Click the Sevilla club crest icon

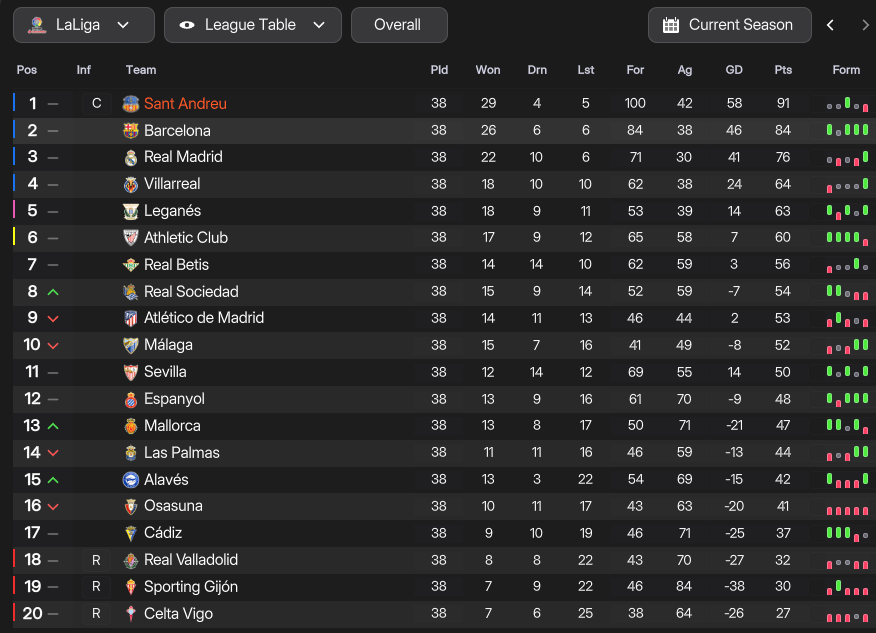[130, 372]
